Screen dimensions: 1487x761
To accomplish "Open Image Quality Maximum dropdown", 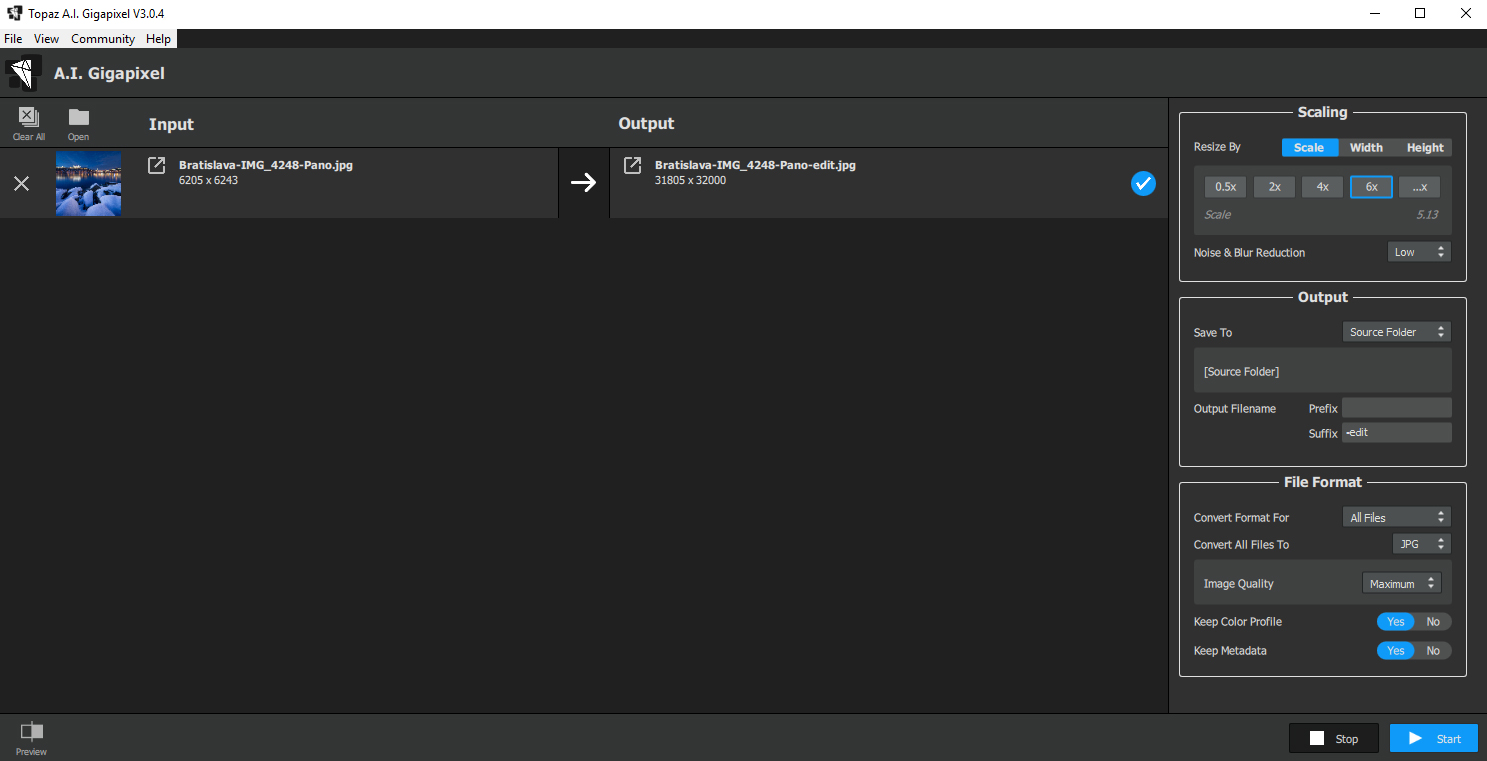I will click(1401, 584).
